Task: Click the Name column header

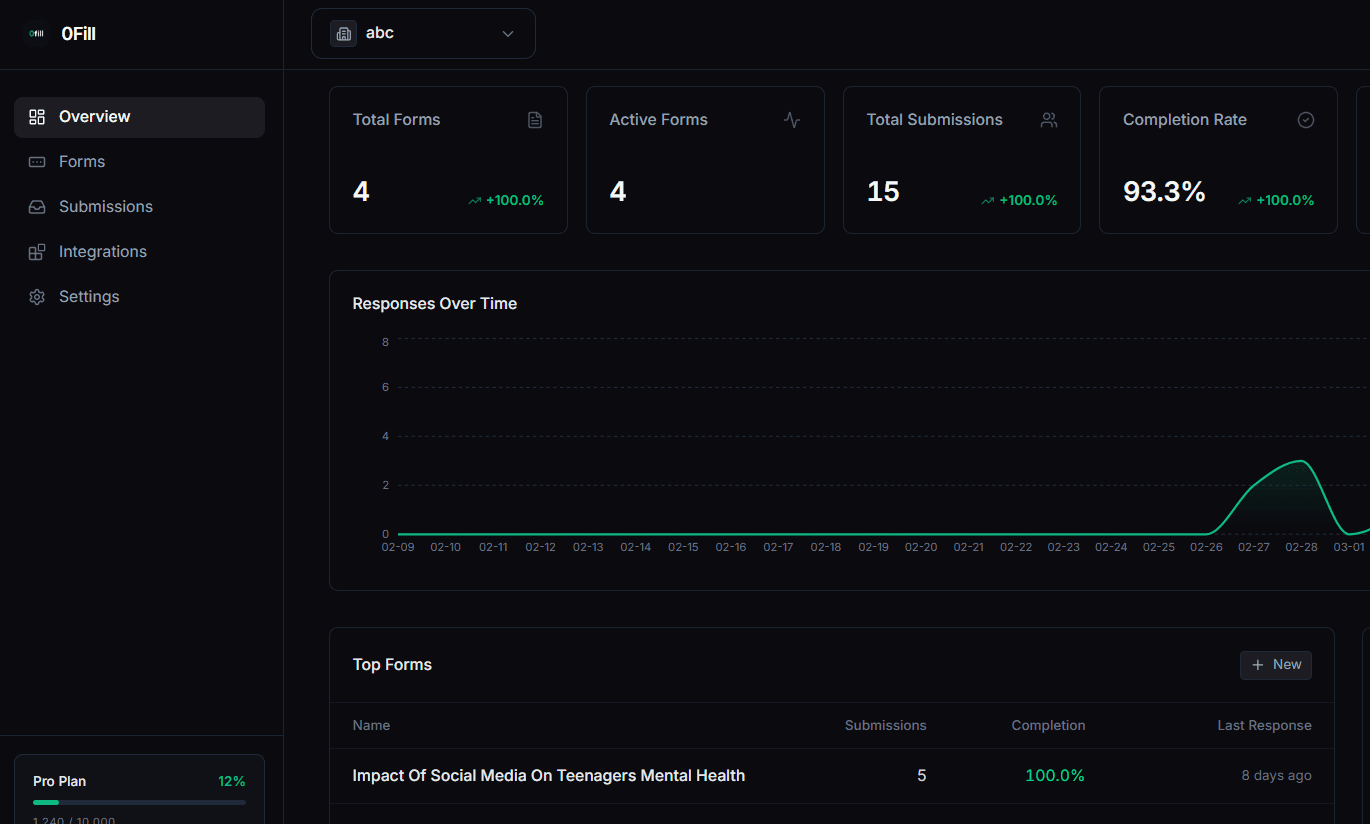Action: (x=371, y=726)
